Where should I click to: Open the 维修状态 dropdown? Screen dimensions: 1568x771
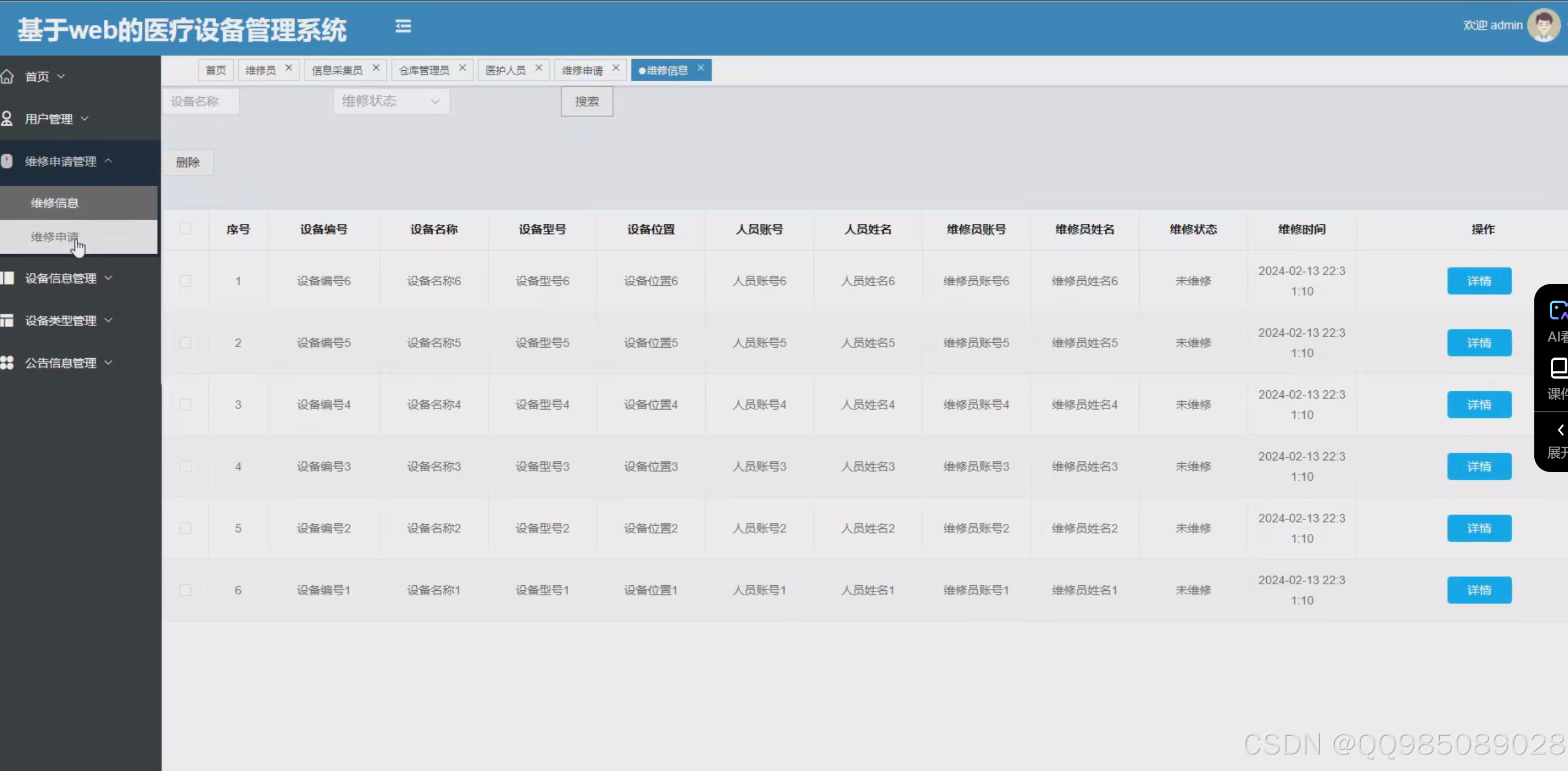391,101
